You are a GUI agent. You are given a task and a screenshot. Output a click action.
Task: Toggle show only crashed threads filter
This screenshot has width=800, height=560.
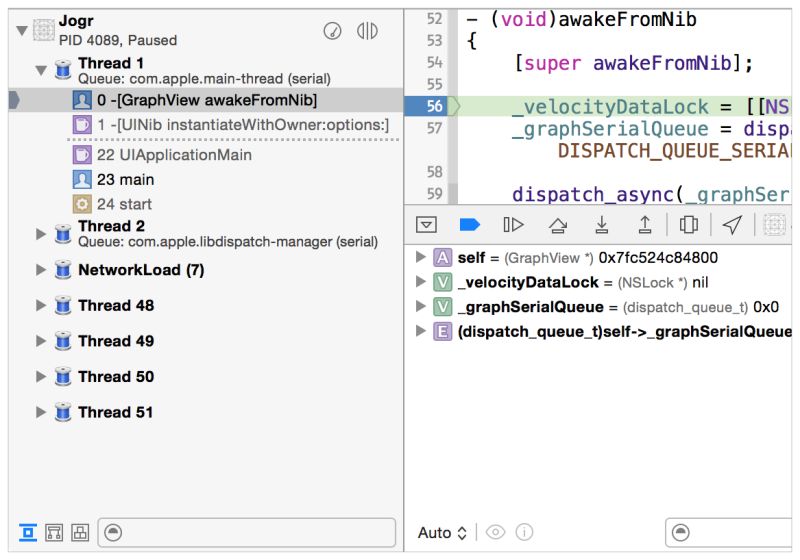pyautogui.click(x=28, y=532)
